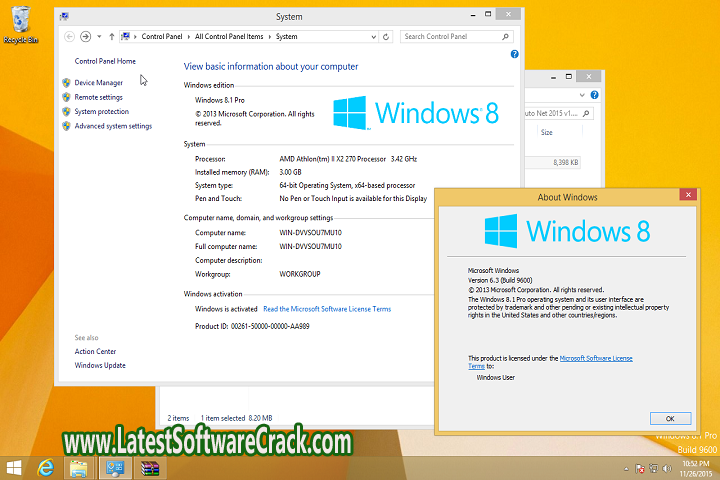This screenshot has width=720, height=480.
Task: Select All Control Panel Items breadcrumb
Action: pyautogui.click(x=229, y=36)
